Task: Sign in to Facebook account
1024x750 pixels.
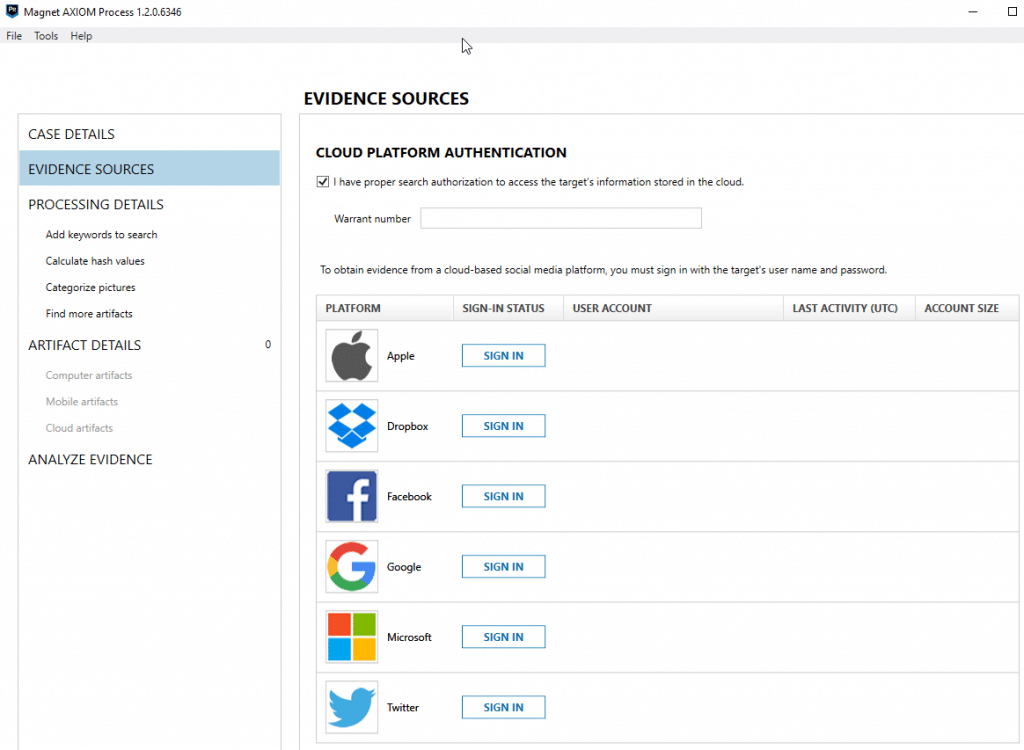Action: [504, 497]
